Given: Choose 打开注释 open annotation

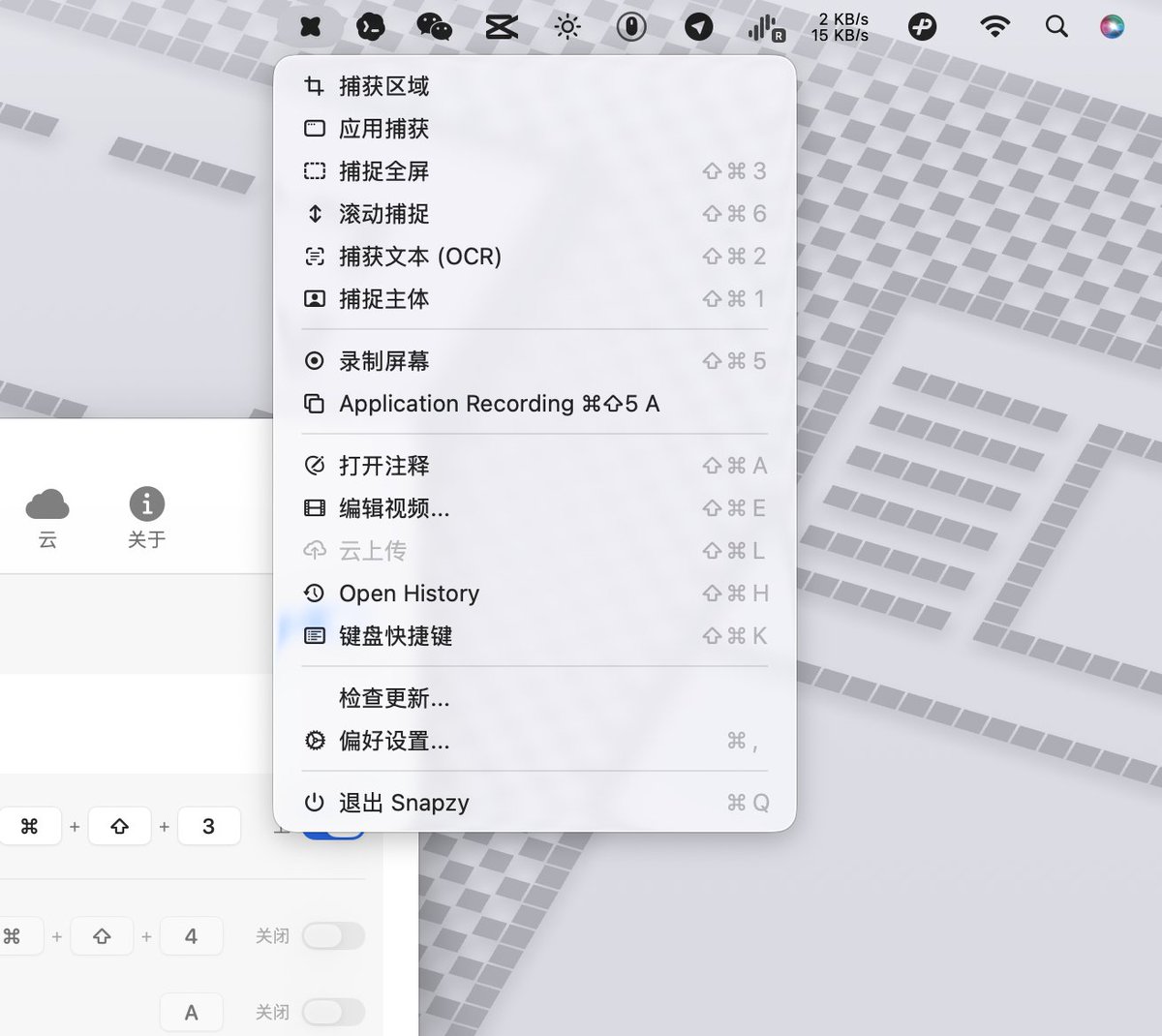Looking at the screenshot, I should click(x=535, y=466).
